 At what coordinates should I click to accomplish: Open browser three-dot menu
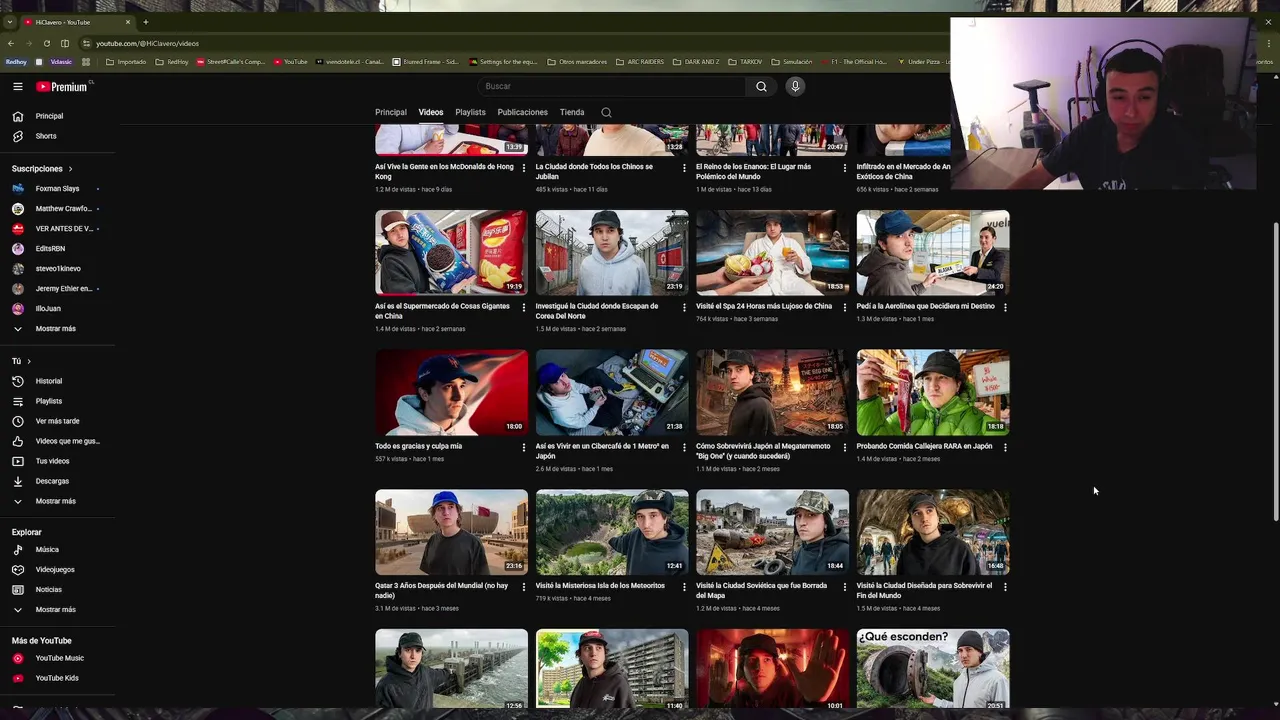[x=1268, y=43]
